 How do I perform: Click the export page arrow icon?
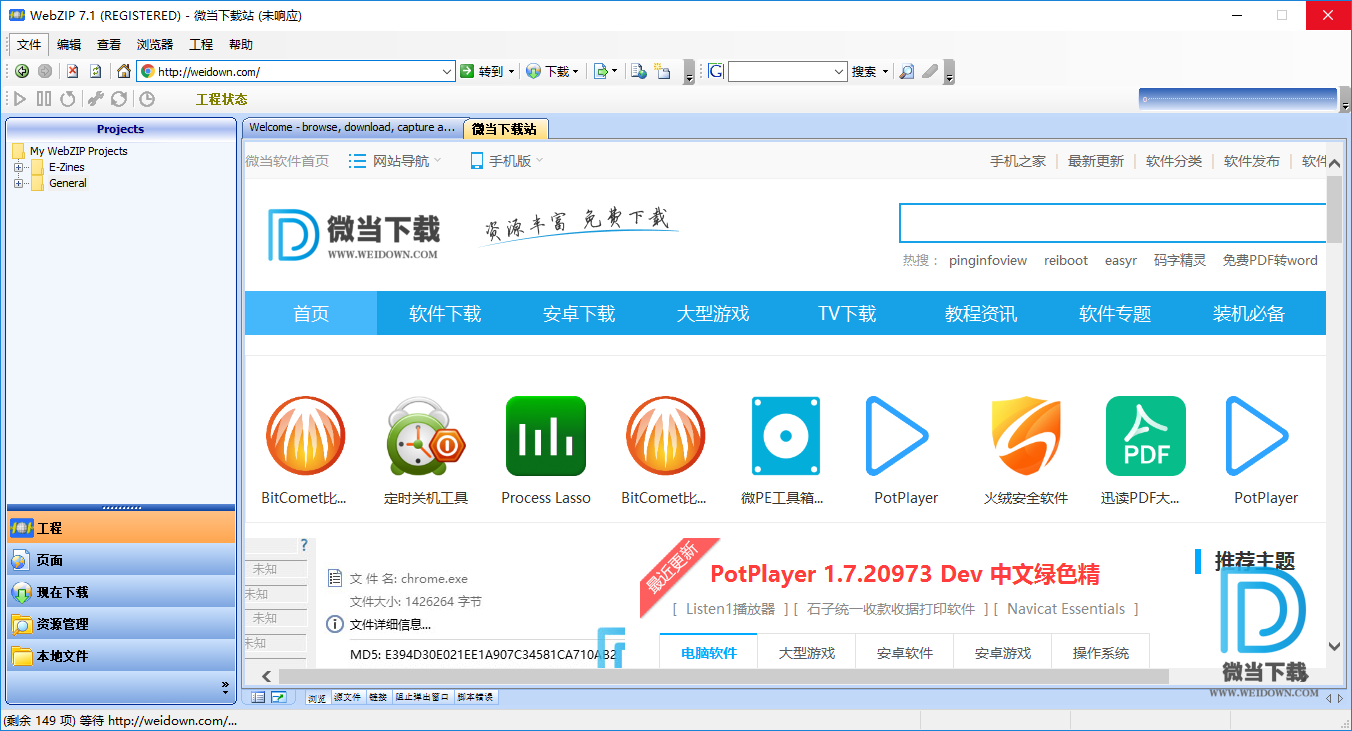(600, 71)
